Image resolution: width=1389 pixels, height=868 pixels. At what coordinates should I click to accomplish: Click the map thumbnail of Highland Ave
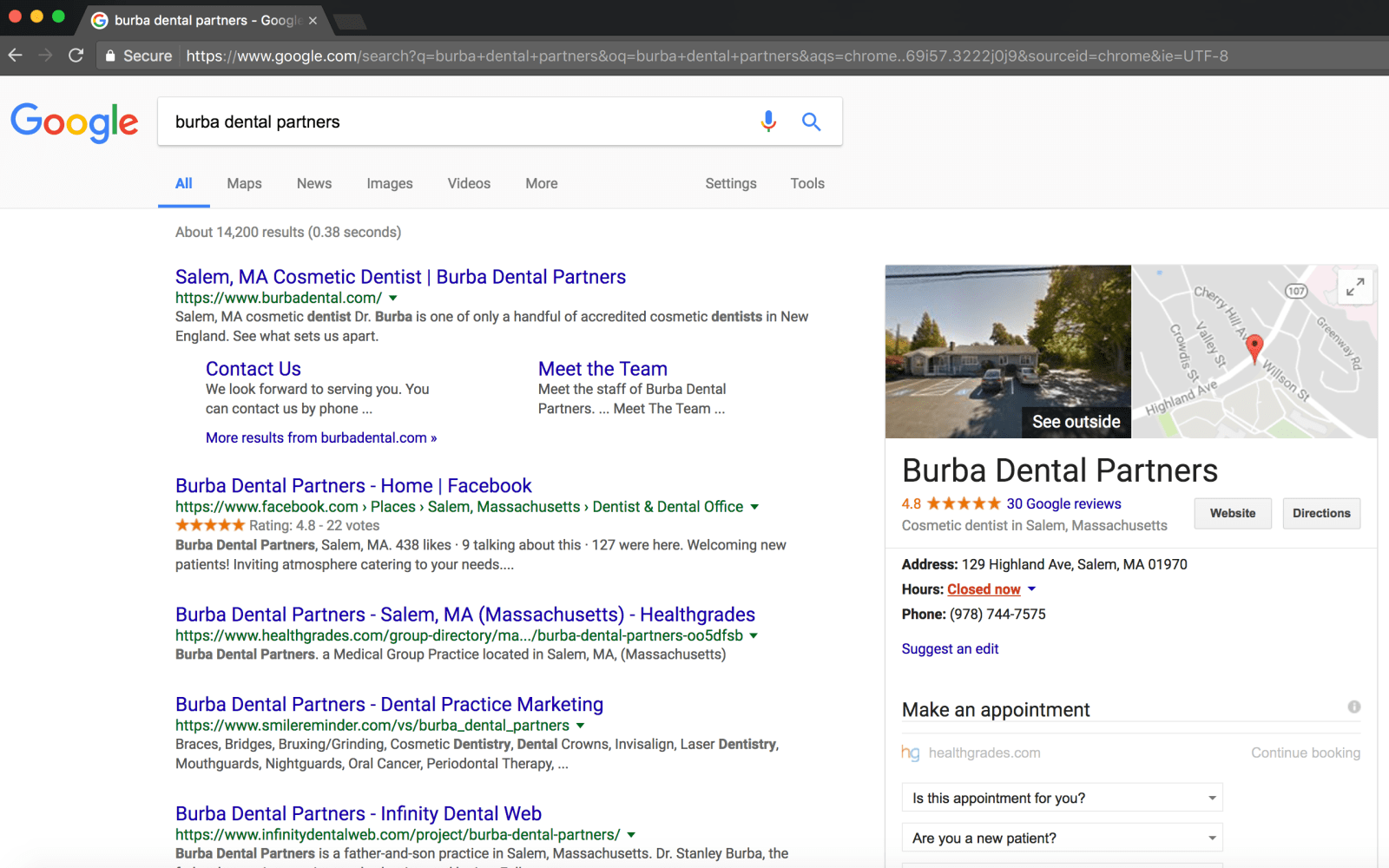[1254, 352]
